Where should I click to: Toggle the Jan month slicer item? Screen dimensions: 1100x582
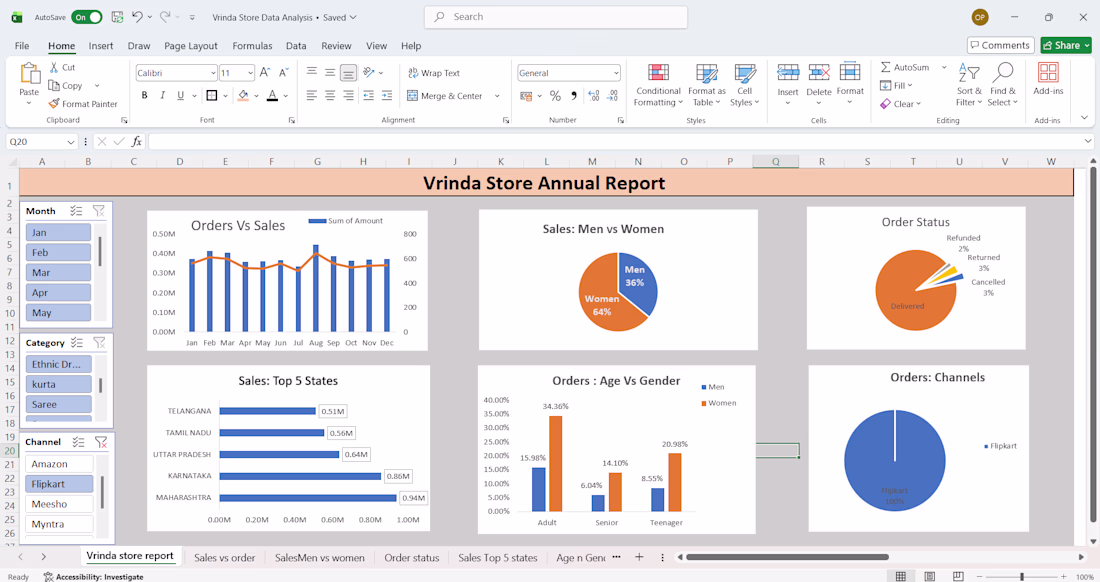click(x=58, y=232)
